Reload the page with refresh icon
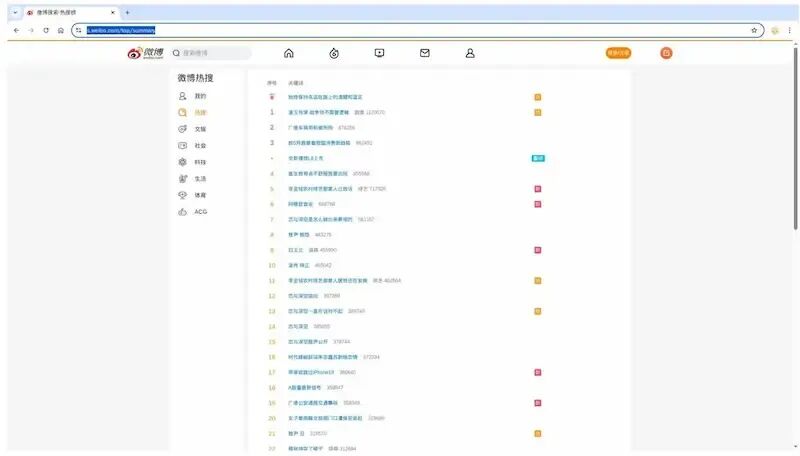Viewport: 800px width, 456px height. point(46,31)
